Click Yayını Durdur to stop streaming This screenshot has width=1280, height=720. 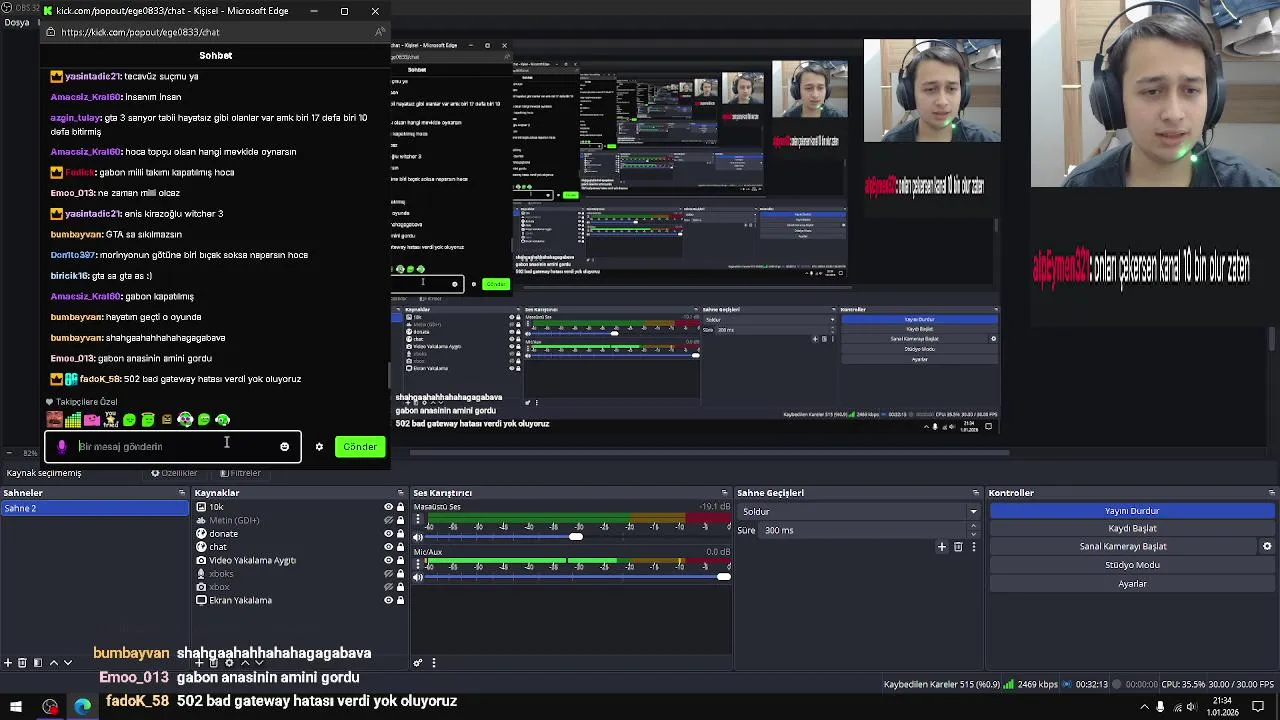[1132, 511]
